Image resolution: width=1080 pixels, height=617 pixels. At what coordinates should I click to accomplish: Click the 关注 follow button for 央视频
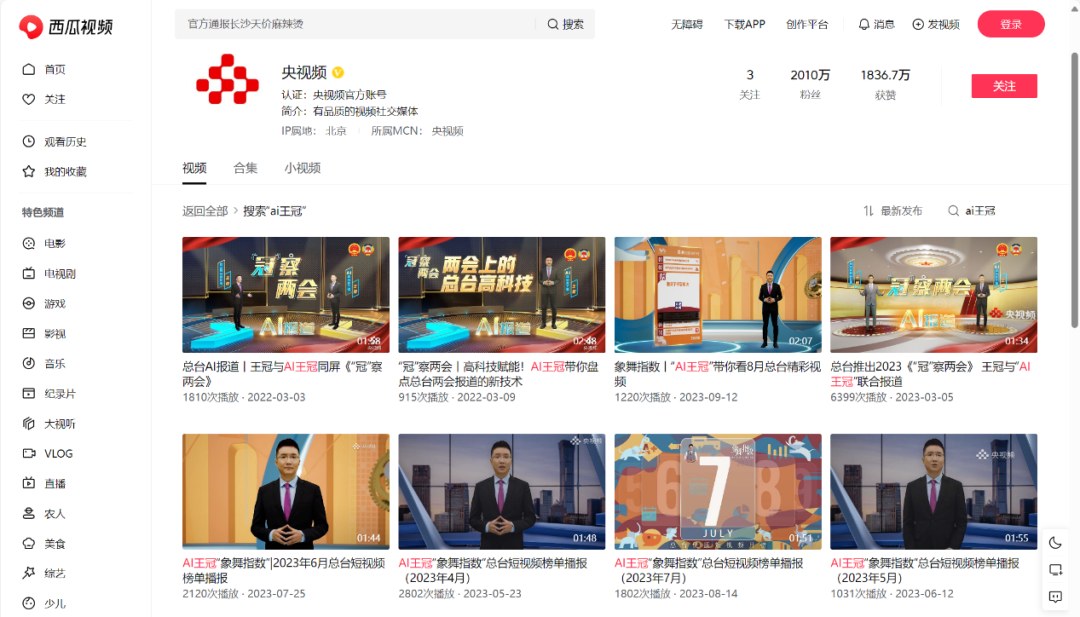coord(1004,86)
